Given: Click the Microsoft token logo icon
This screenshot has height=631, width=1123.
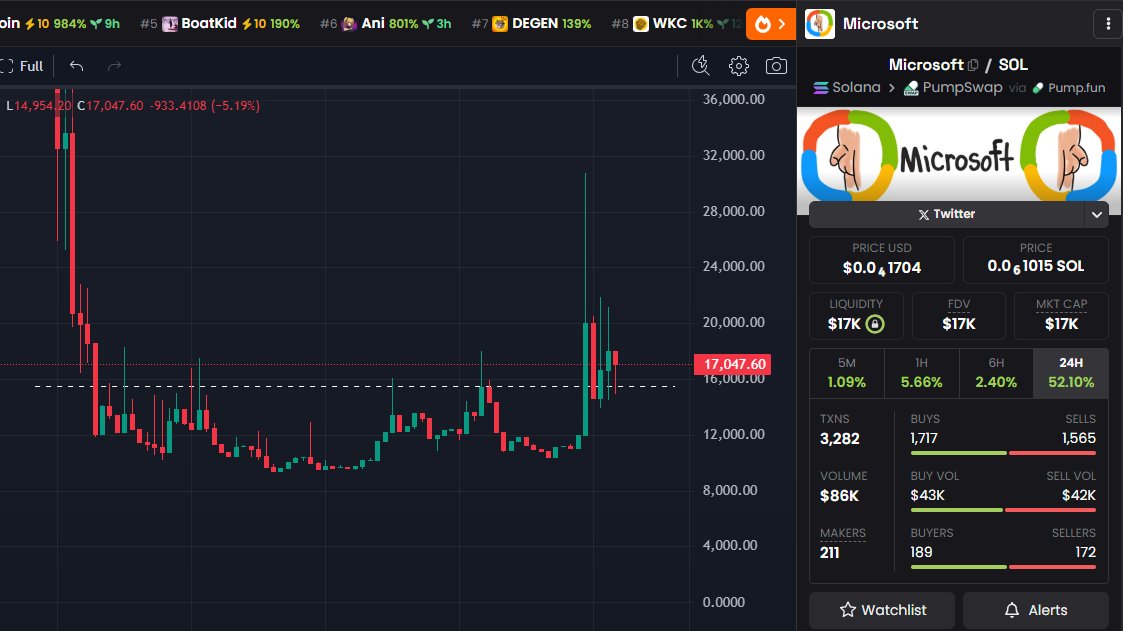Looking at the screenshot, I should point(819,24).
